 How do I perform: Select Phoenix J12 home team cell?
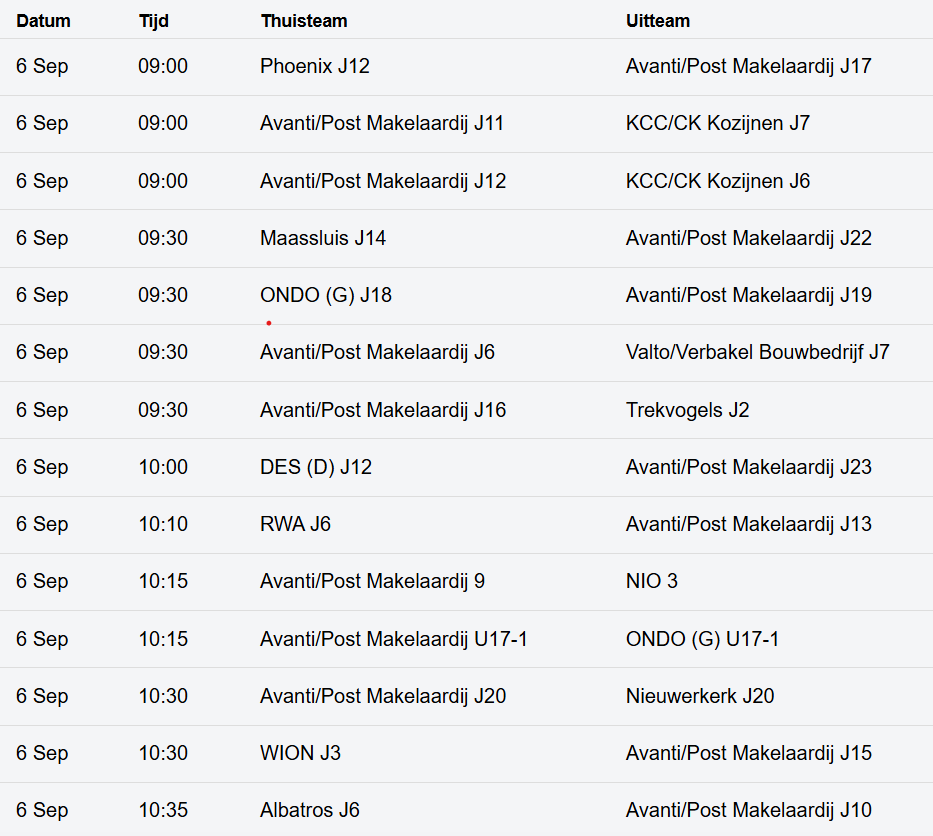point(315,66)
